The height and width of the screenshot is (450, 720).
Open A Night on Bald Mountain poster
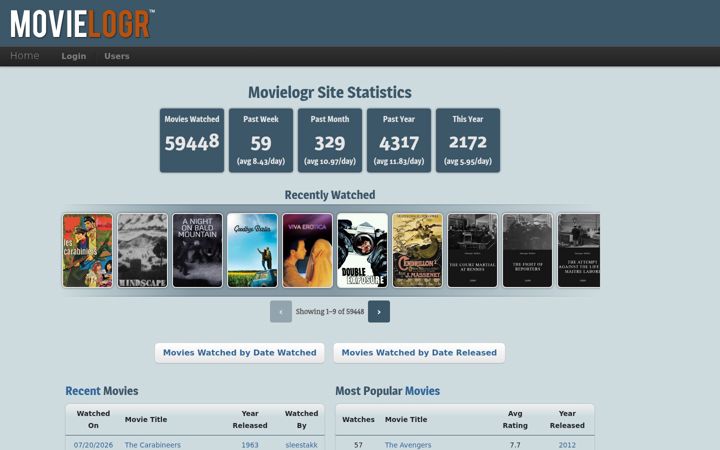[x=197, y=251]
